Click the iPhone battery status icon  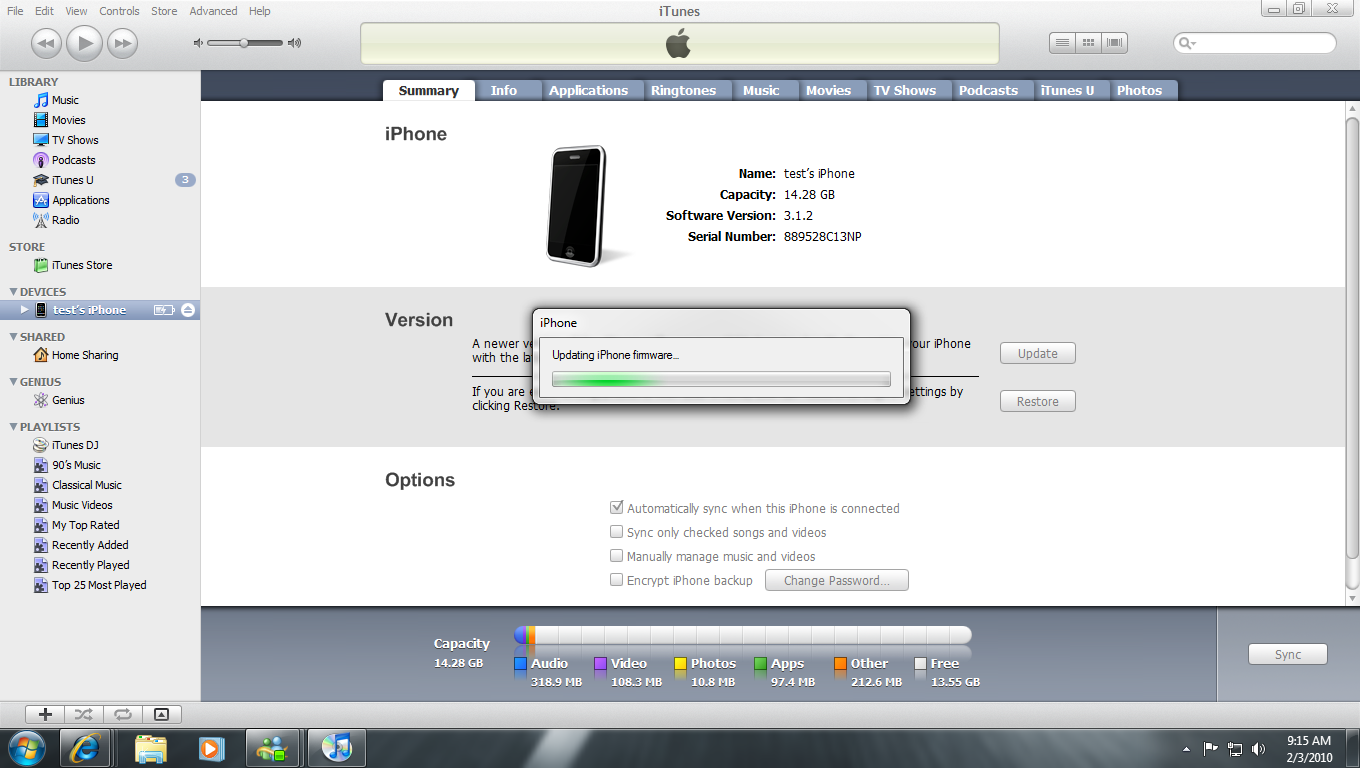coord(164,310)
